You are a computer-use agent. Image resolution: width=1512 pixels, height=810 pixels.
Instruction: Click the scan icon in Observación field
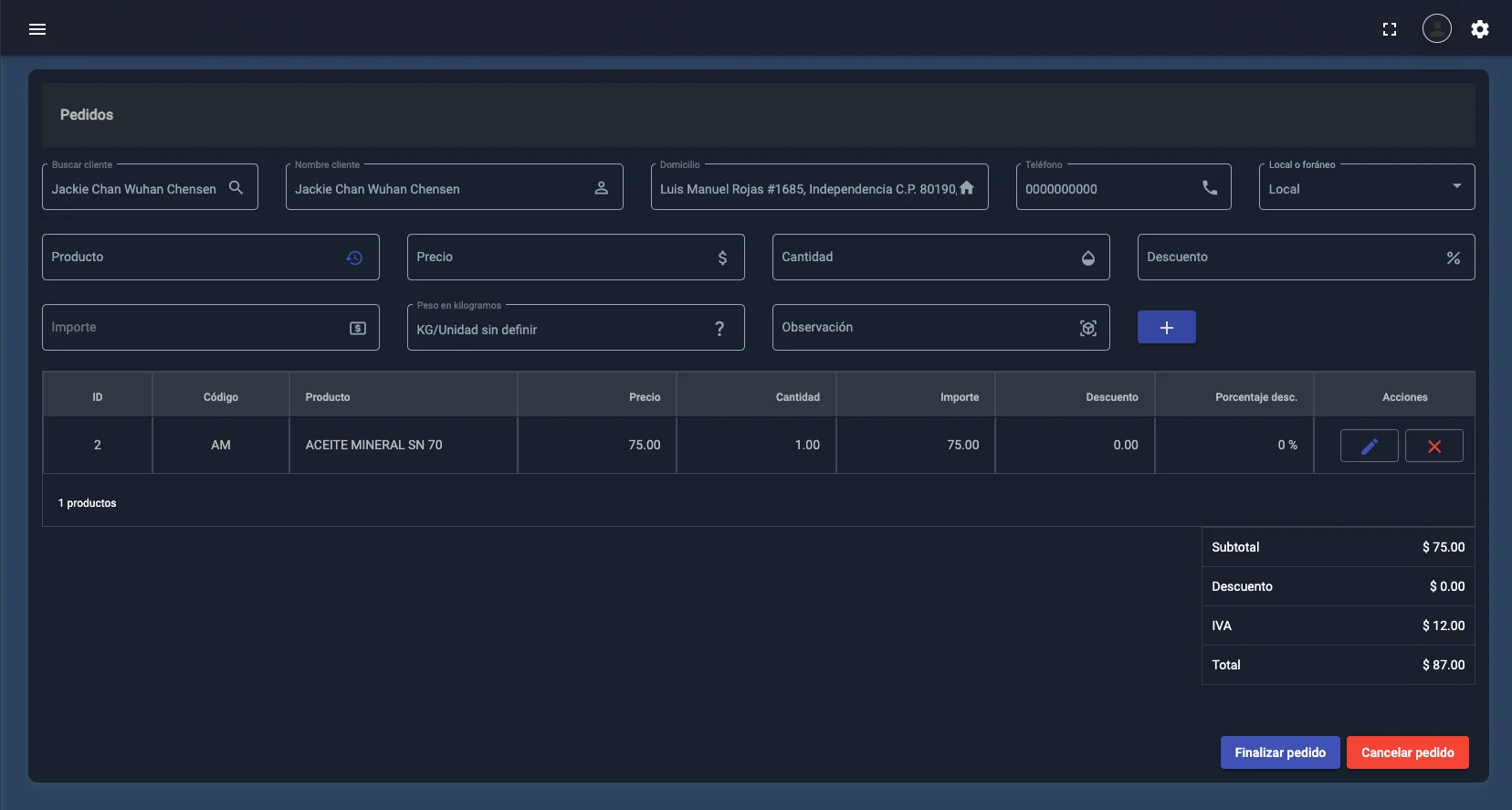[x=1088, y=328]
